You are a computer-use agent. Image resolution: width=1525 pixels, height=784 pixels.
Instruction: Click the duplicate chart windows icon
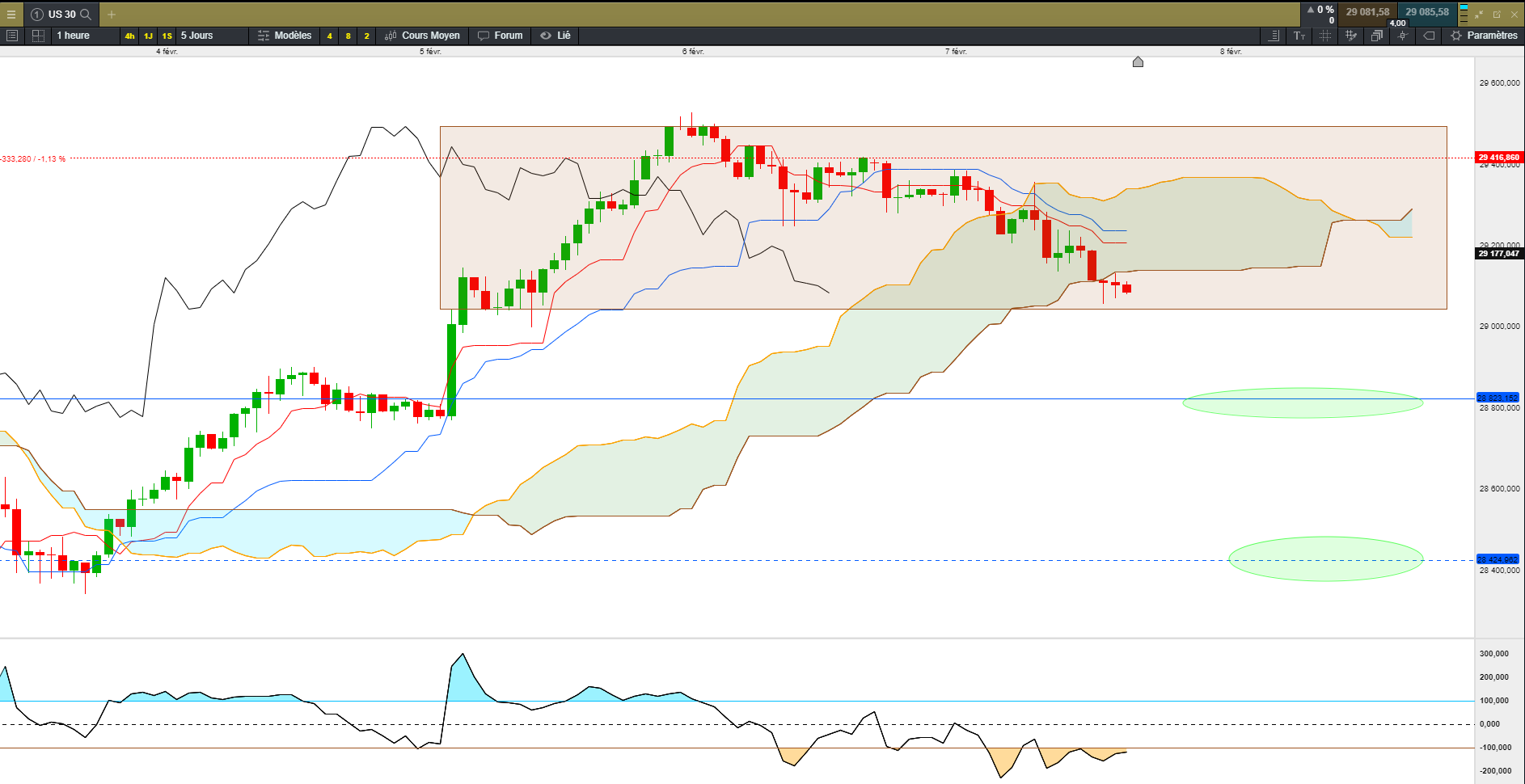(1376, 36)
